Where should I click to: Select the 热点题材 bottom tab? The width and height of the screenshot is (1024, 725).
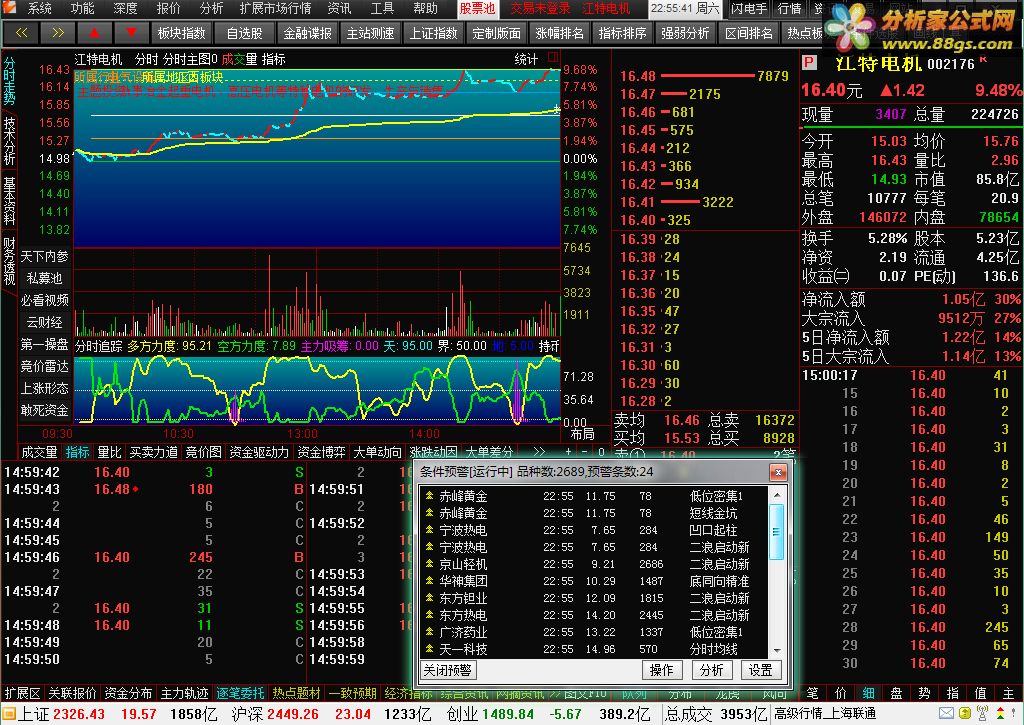click(x=296, y=693)
